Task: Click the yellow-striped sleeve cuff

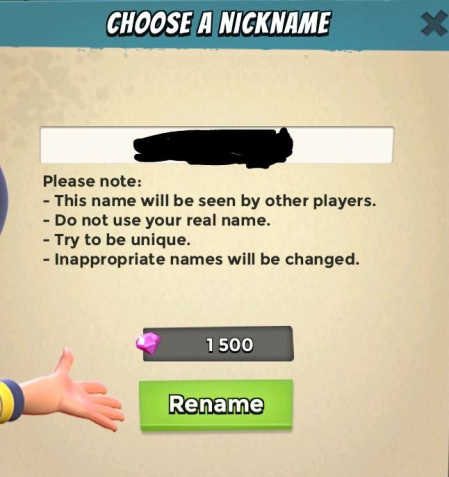Action: pos(11,401)
